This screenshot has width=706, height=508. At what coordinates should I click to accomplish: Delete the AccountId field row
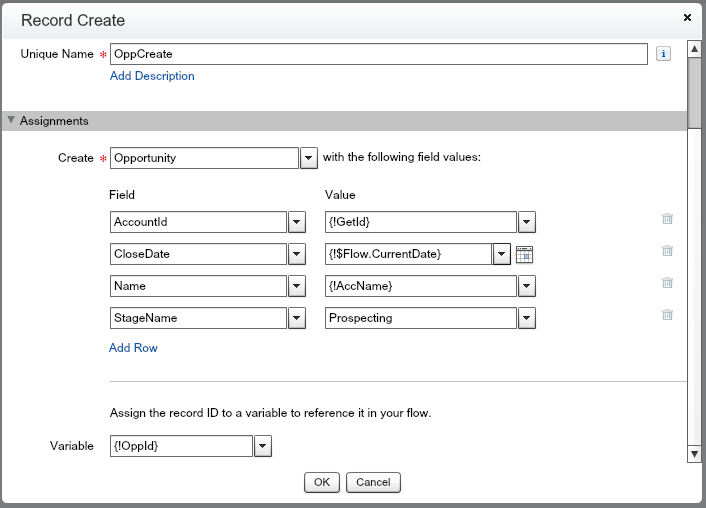pyautogui.click(x=667, y=219)
